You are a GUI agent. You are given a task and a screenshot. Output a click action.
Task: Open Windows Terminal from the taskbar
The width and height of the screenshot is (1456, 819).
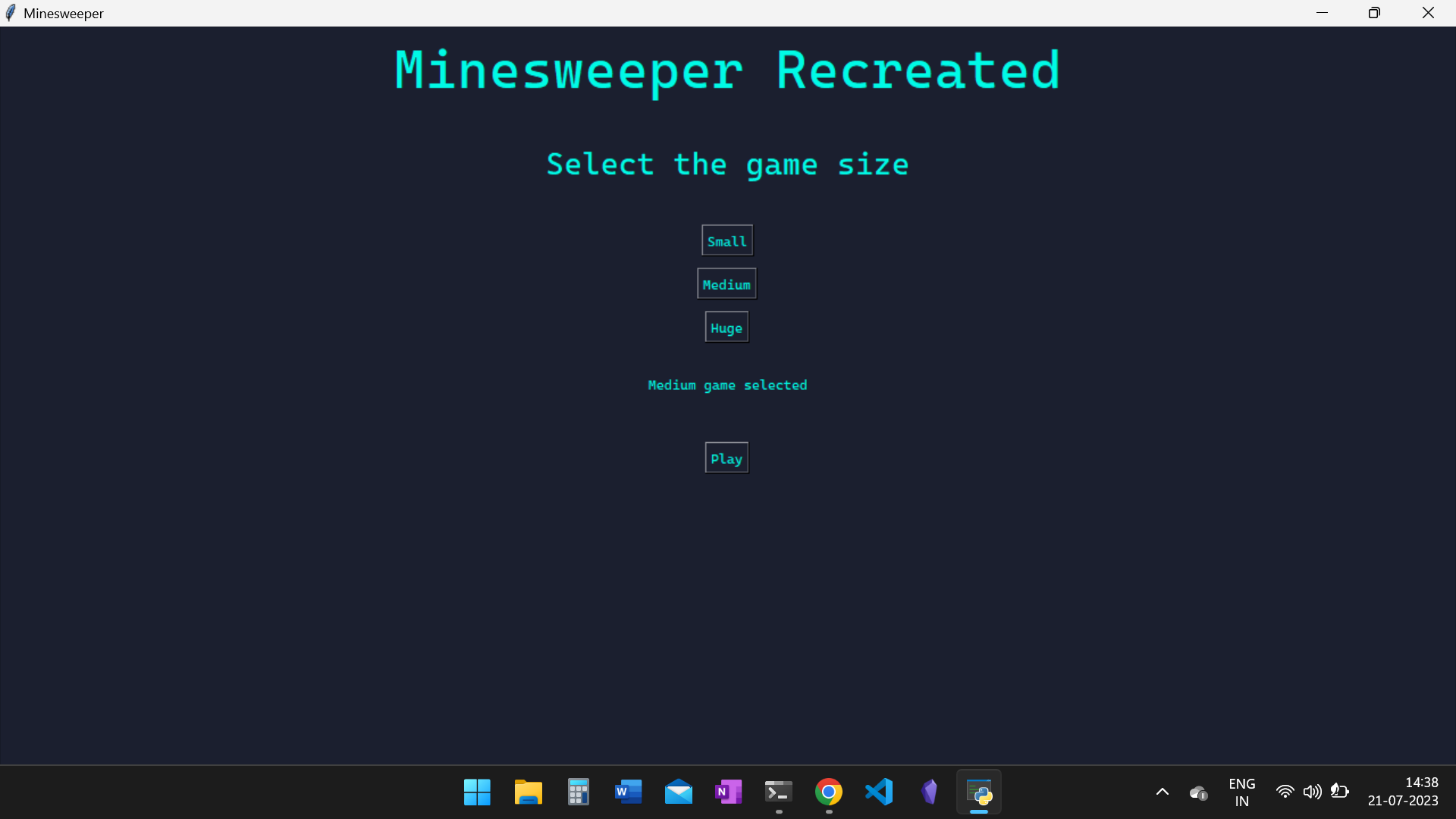pyautogui.click(x=777, y=791)
